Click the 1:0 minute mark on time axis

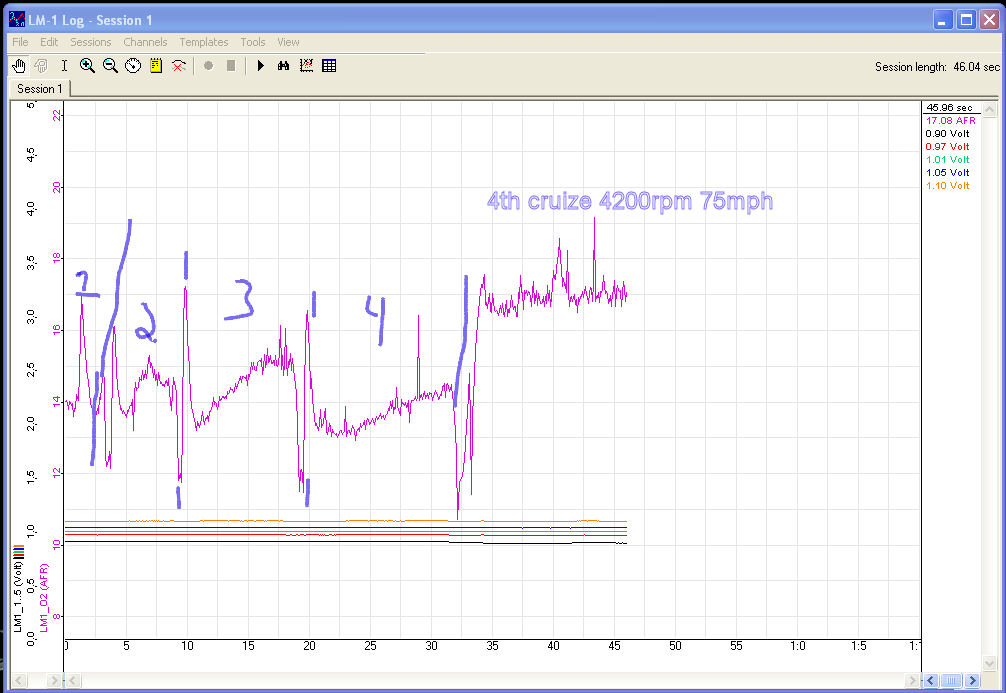click(x=797, y=646)
